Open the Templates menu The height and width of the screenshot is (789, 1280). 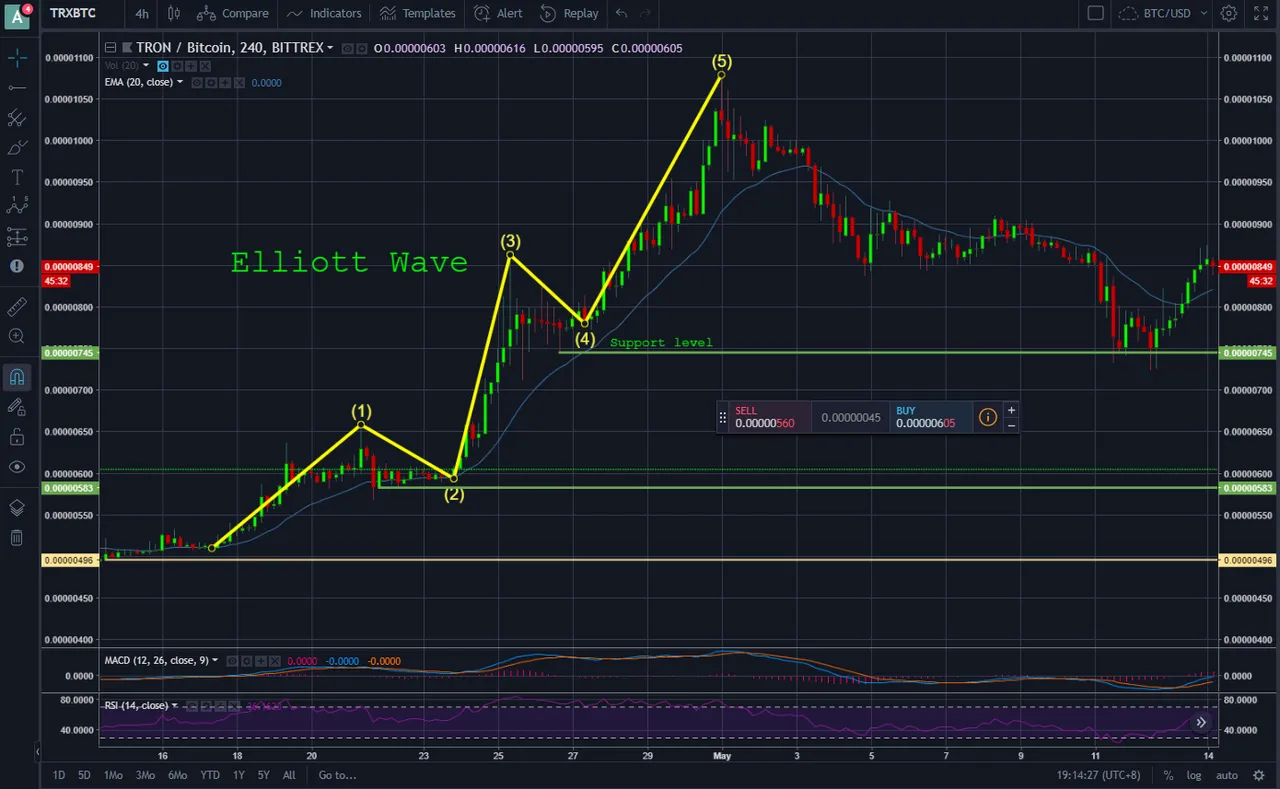tap(418, 13)
